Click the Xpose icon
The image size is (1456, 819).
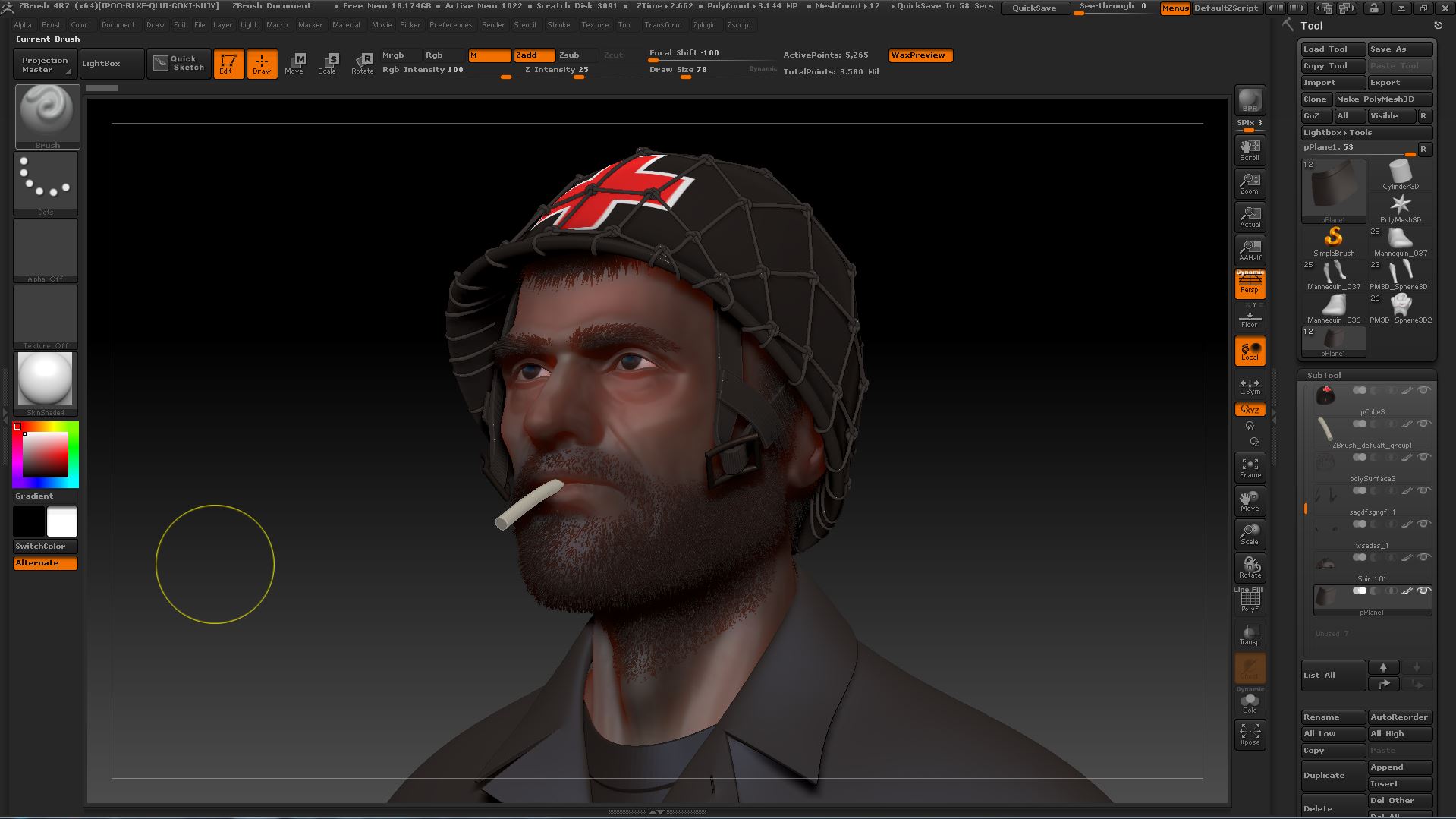(x=1250, y=734)
